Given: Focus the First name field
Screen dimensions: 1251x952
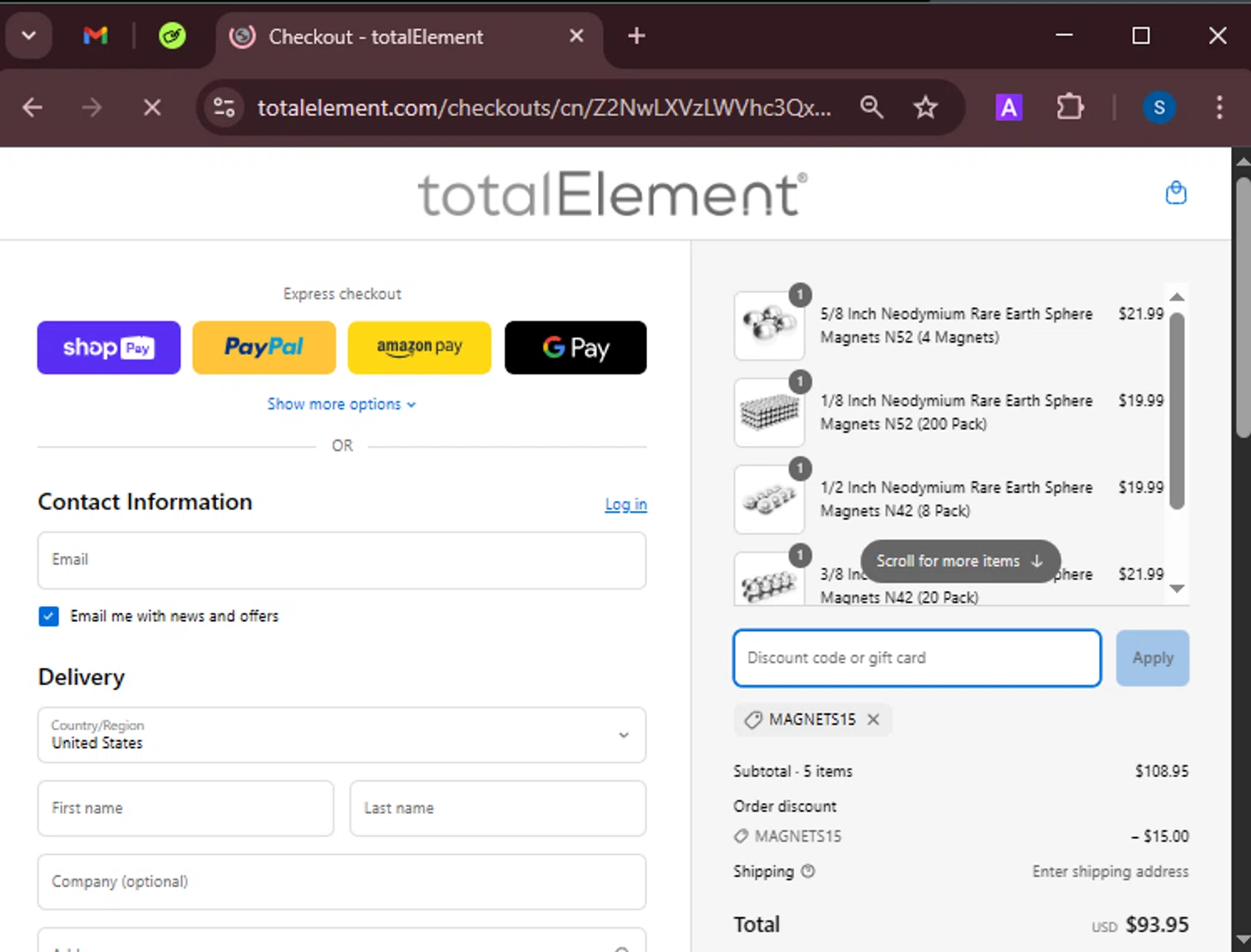Looking at the screenshot, I should pyautogui.click(x=185, y=808).
